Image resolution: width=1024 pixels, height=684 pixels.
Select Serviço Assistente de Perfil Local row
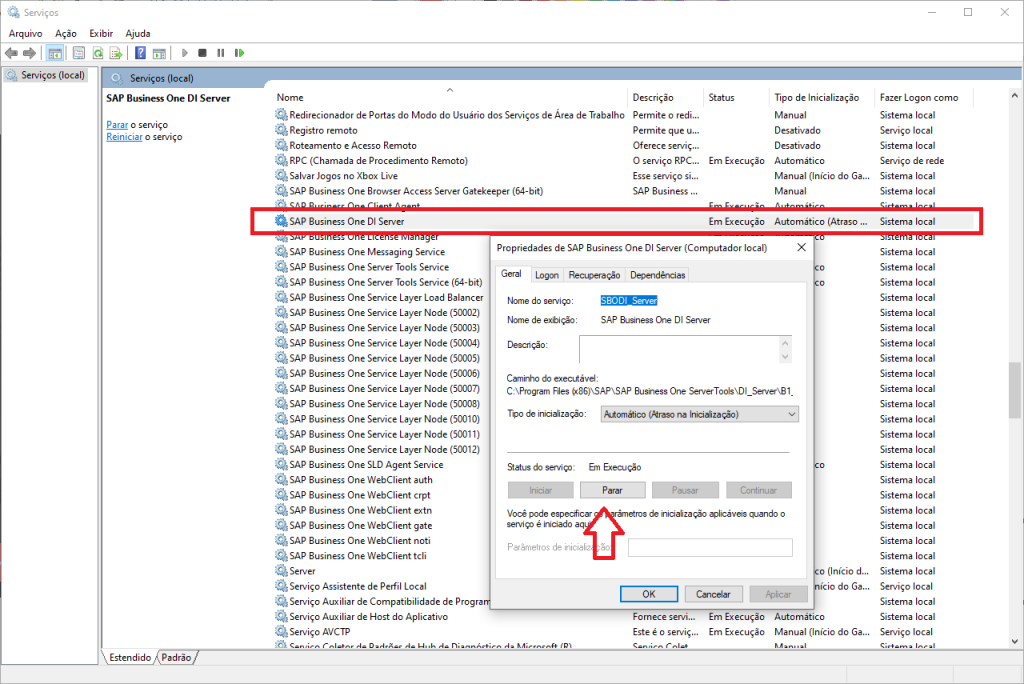click(x=358, y=586)
